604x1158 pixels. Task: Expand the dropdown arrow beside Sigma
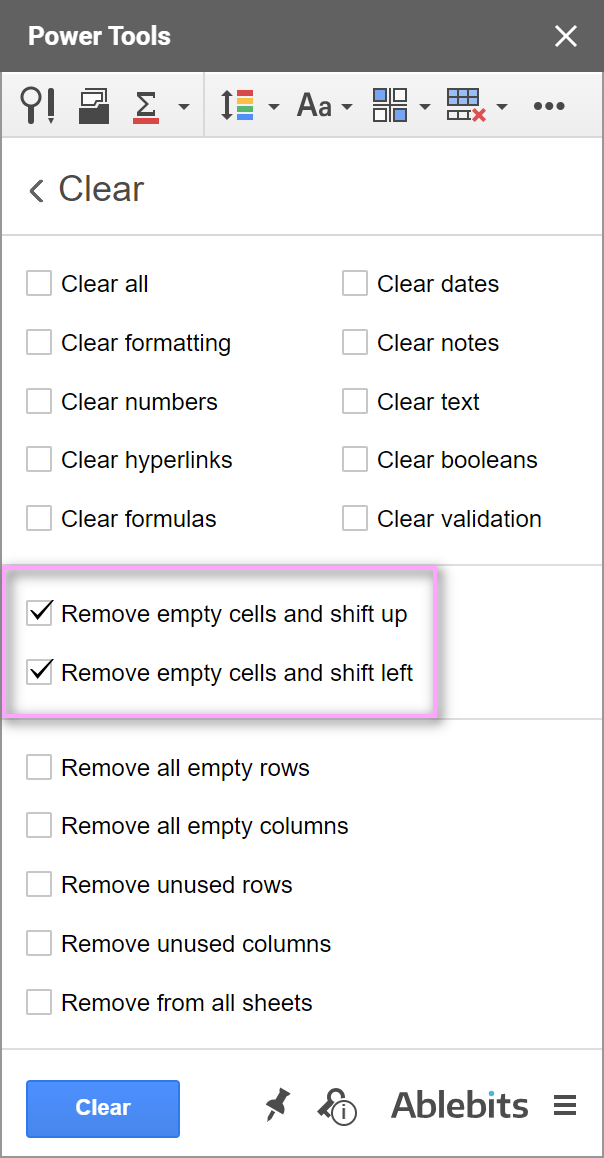coord(183,107)
